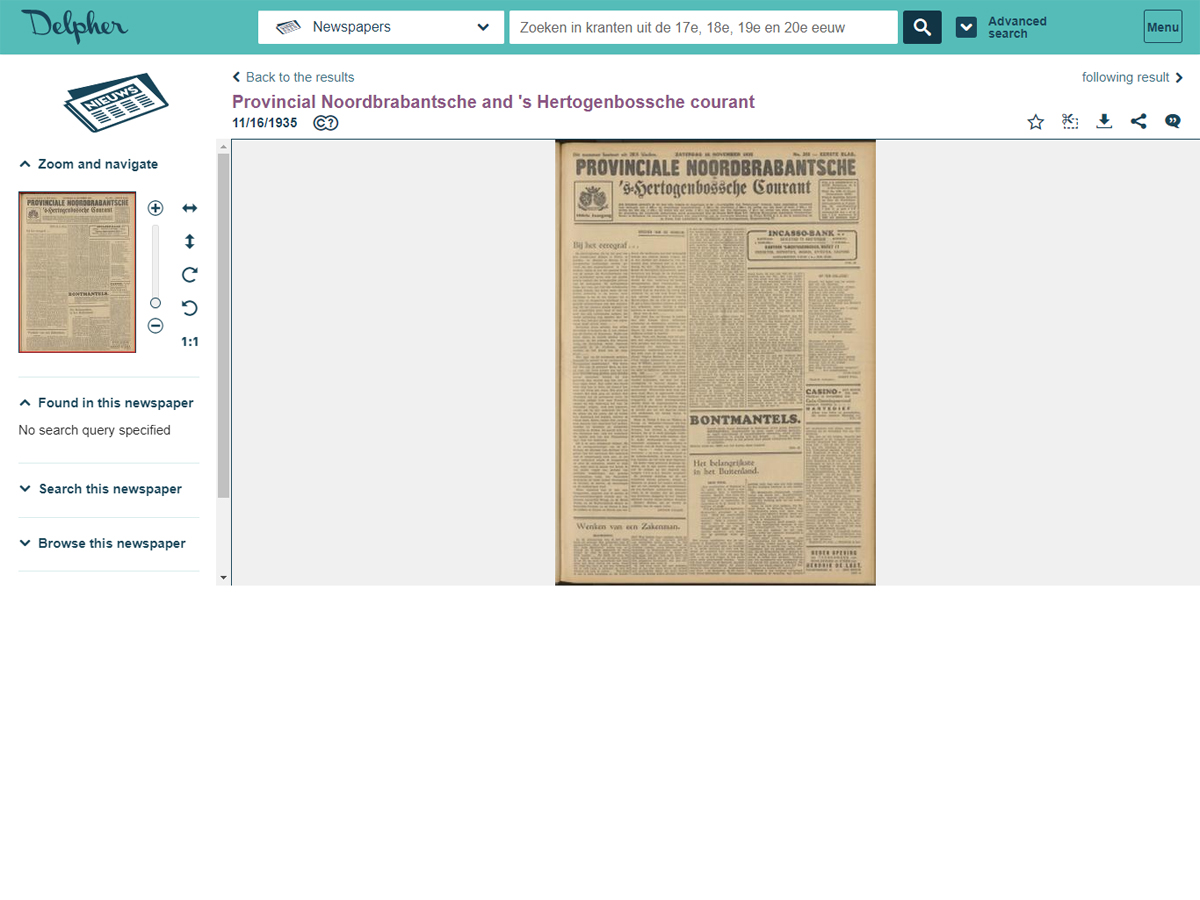The image size is (1200, 900).
Task: Fit page to width icon
Action: click(189, 208)
